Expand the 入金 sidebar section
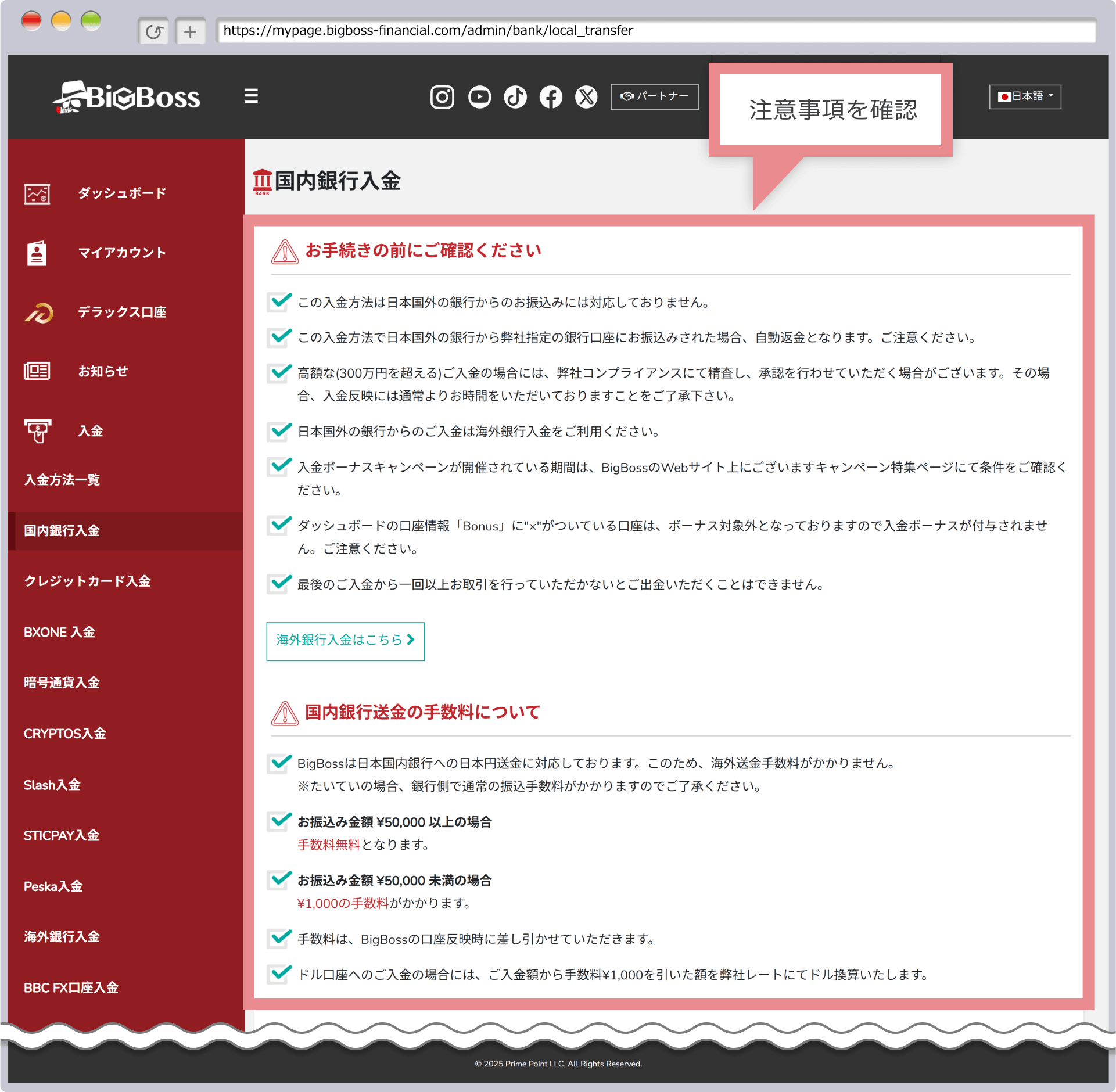 click(91, 431)
